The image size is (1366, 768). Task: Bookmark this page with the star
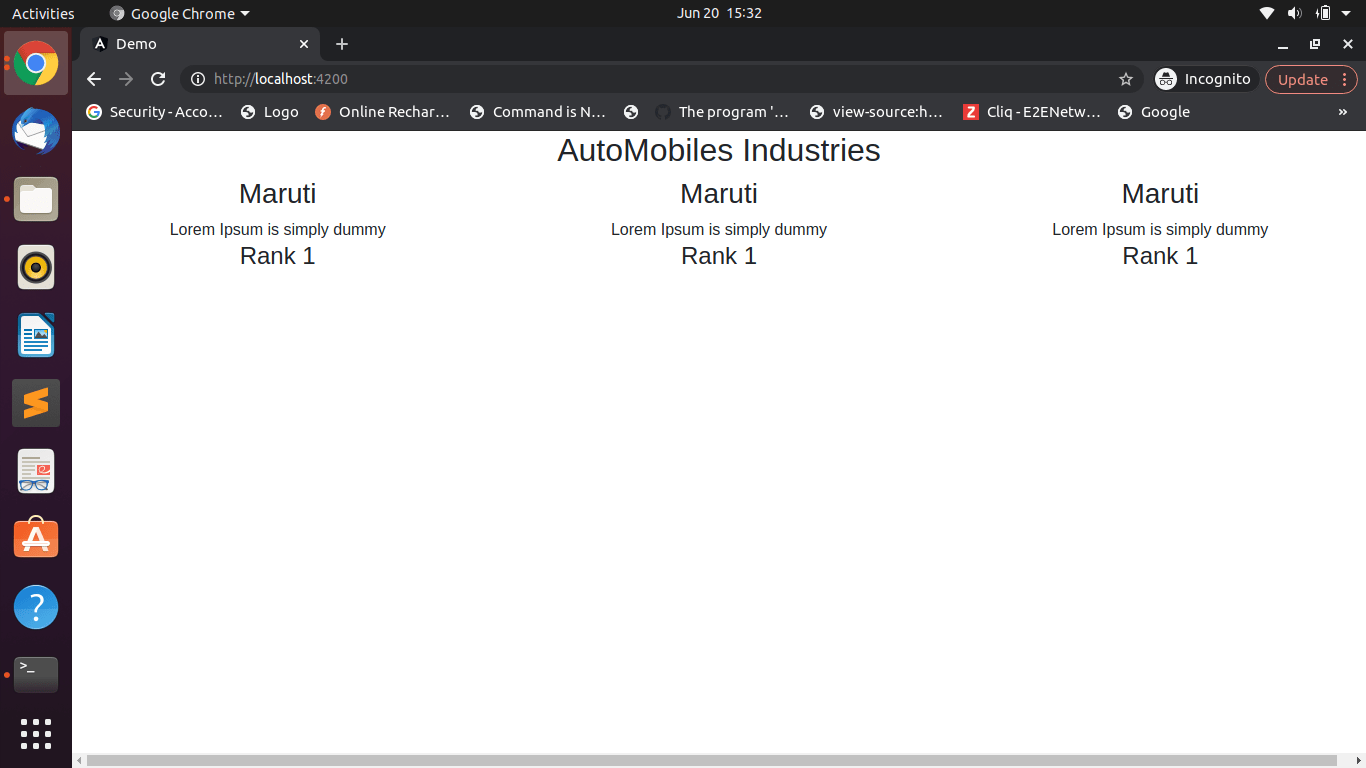coord(1126,79)
